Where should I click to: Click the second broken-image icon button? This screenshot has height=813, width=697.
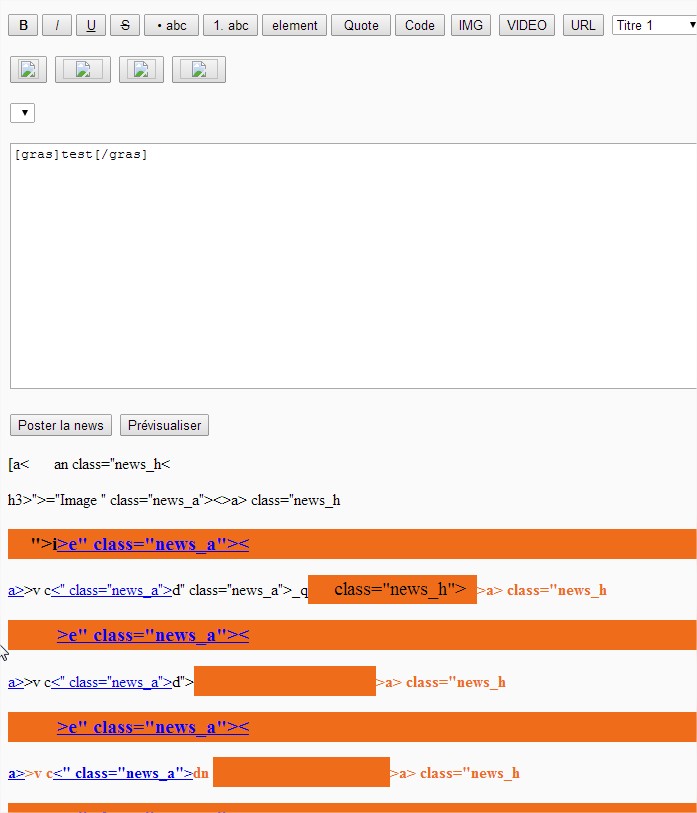coord(83,69)
